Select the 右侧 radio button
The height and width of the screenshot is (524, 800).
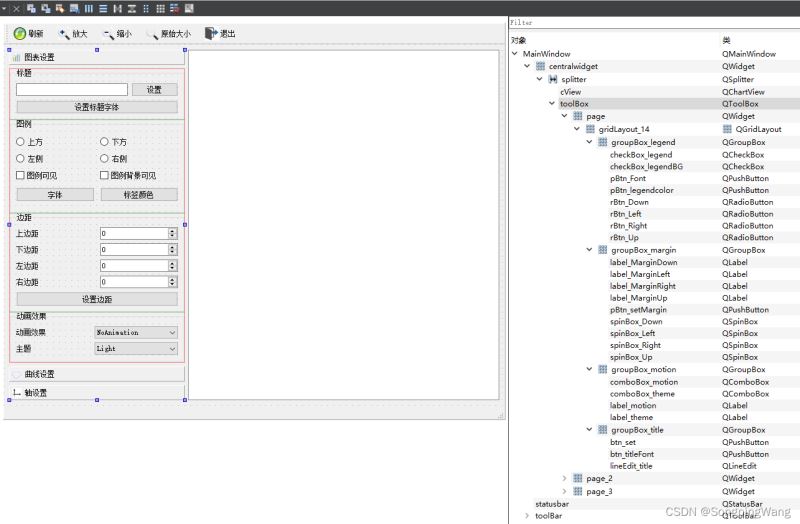coord(105,159)
